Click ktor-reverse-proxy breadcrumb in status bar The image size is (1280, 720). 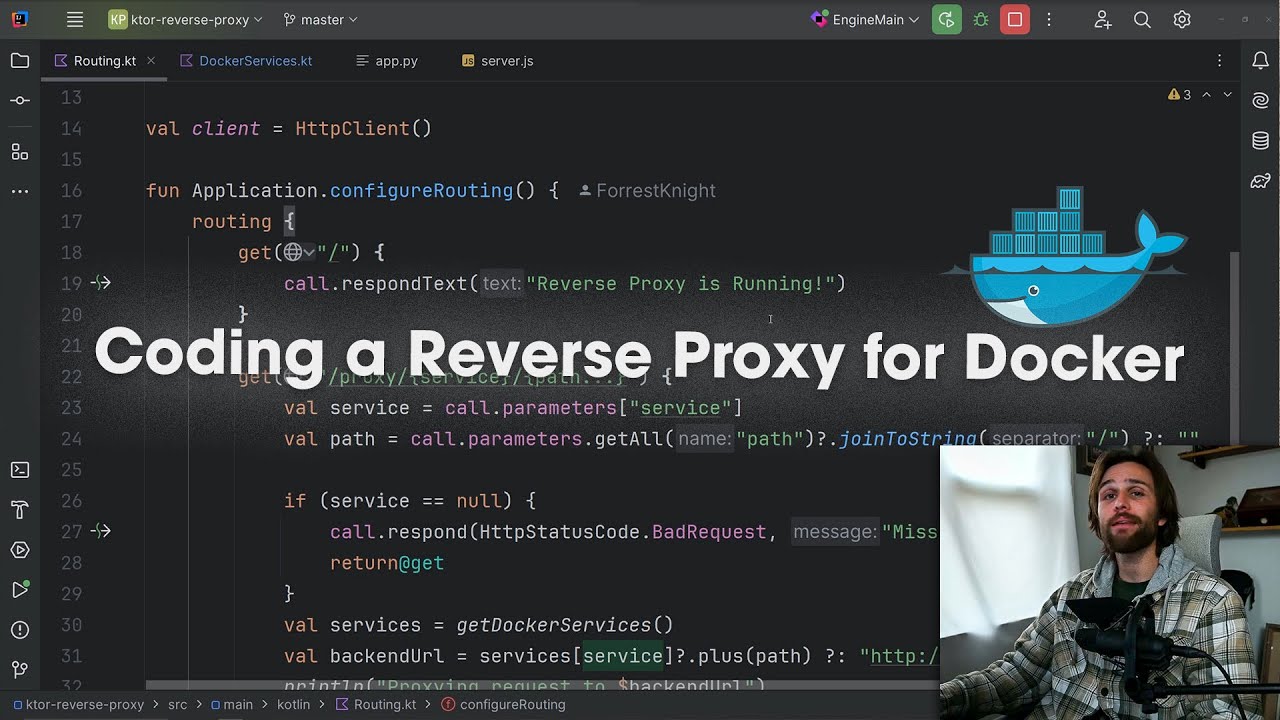[78, 705]
